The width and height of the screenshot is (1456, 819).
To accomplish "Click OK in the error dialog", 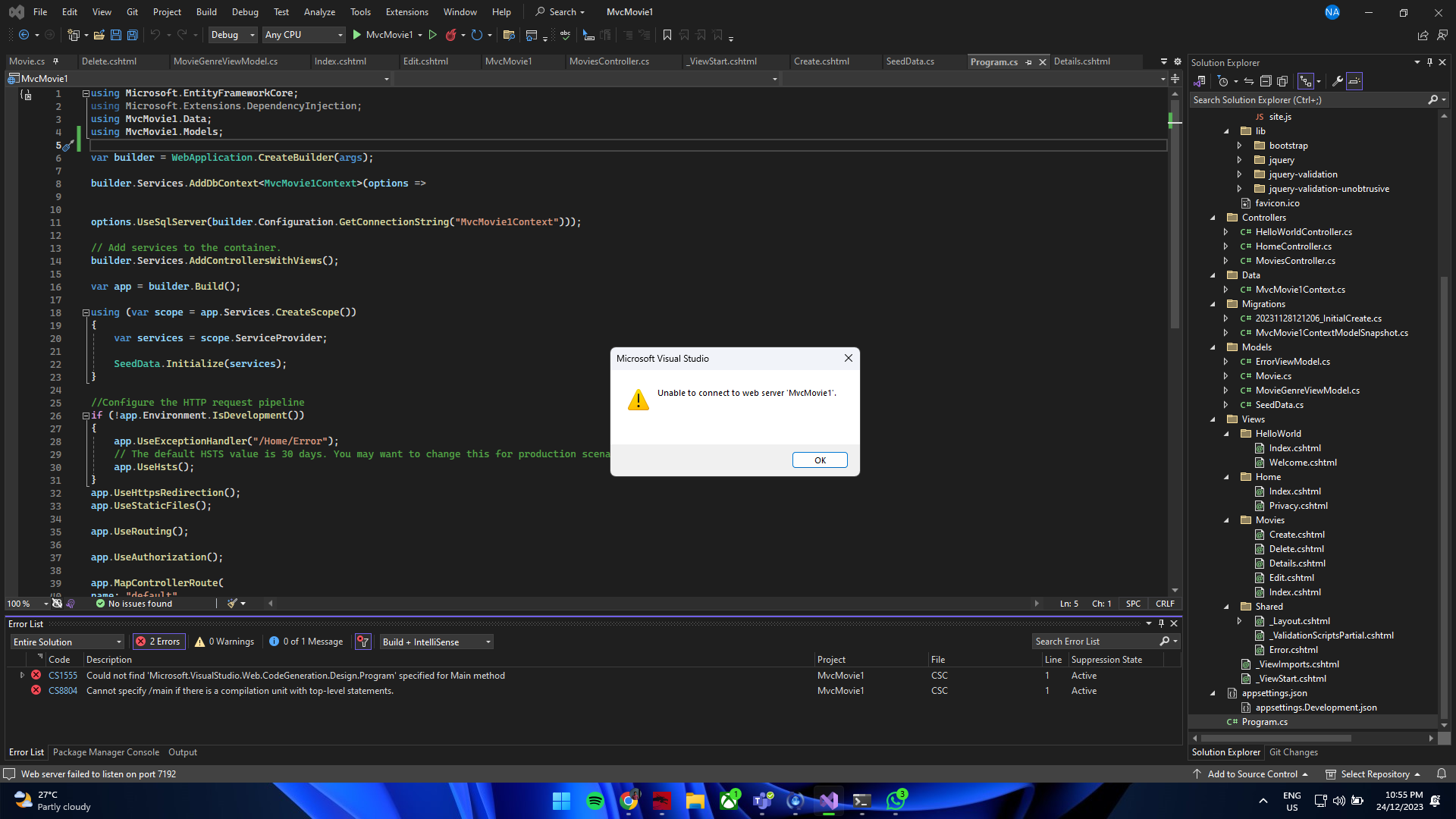I will (x=820, y=460).
